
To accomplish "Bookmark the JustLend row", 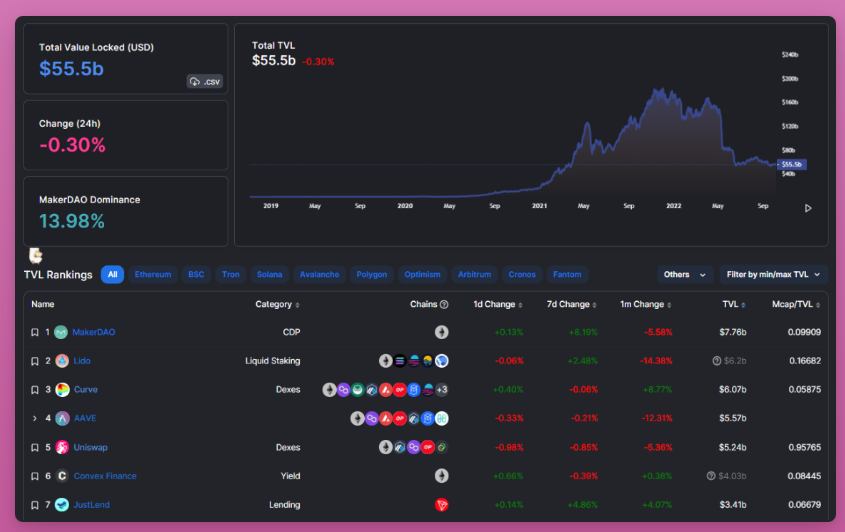I will pyautogui.click(x=34, y=505).
